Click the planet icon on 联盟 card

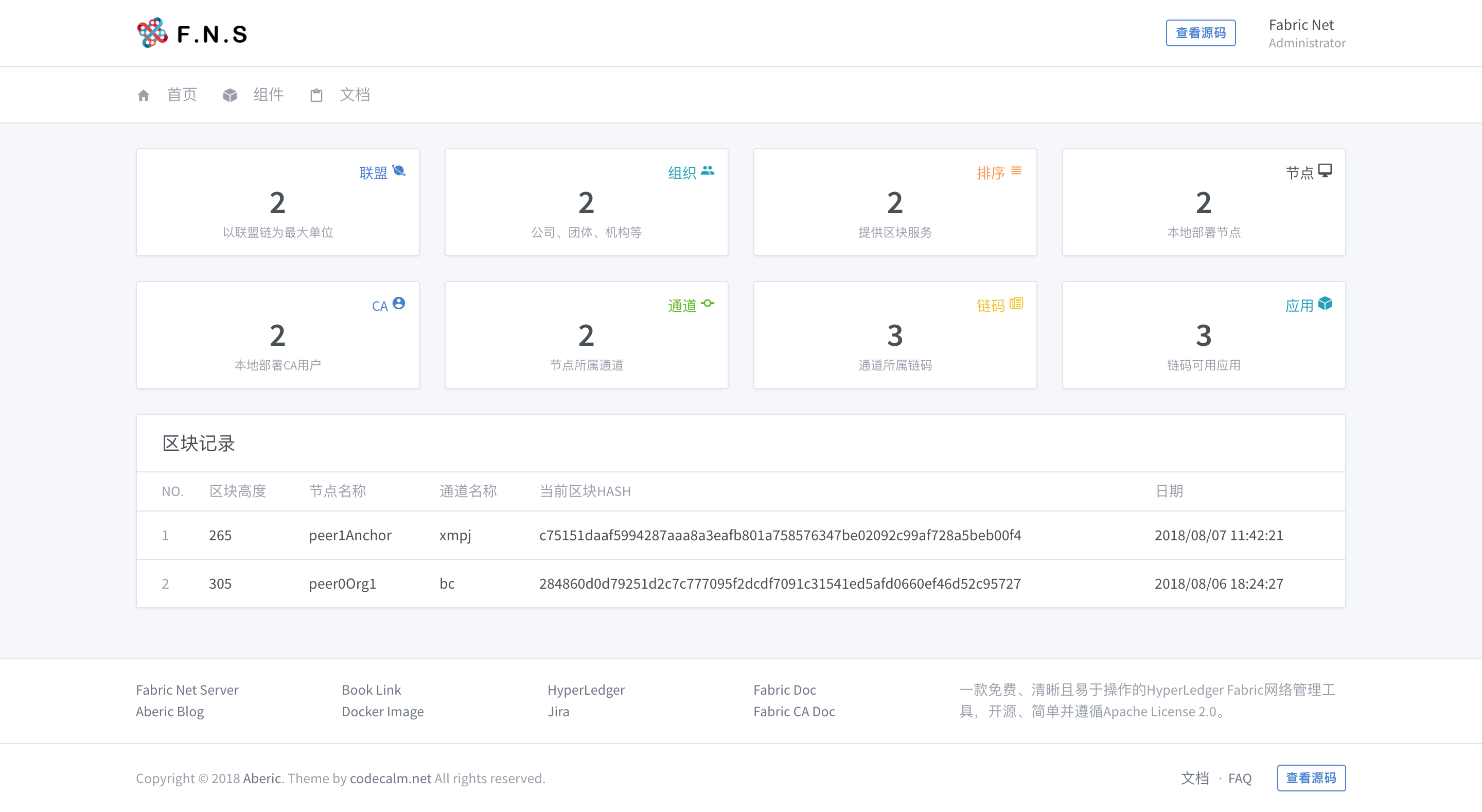point(399,171)
